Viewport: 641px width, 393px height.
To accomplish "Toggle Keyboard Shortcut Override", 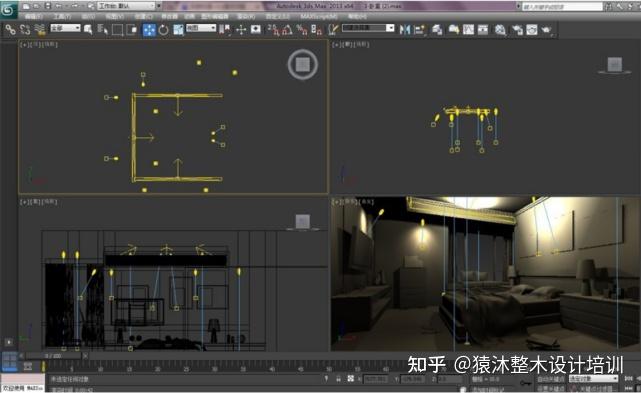I will [256, 29].
